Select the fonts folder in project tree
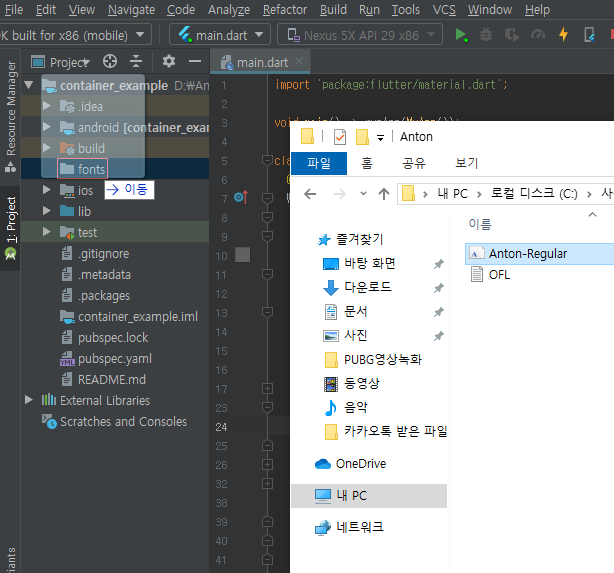 pos(82,169)
